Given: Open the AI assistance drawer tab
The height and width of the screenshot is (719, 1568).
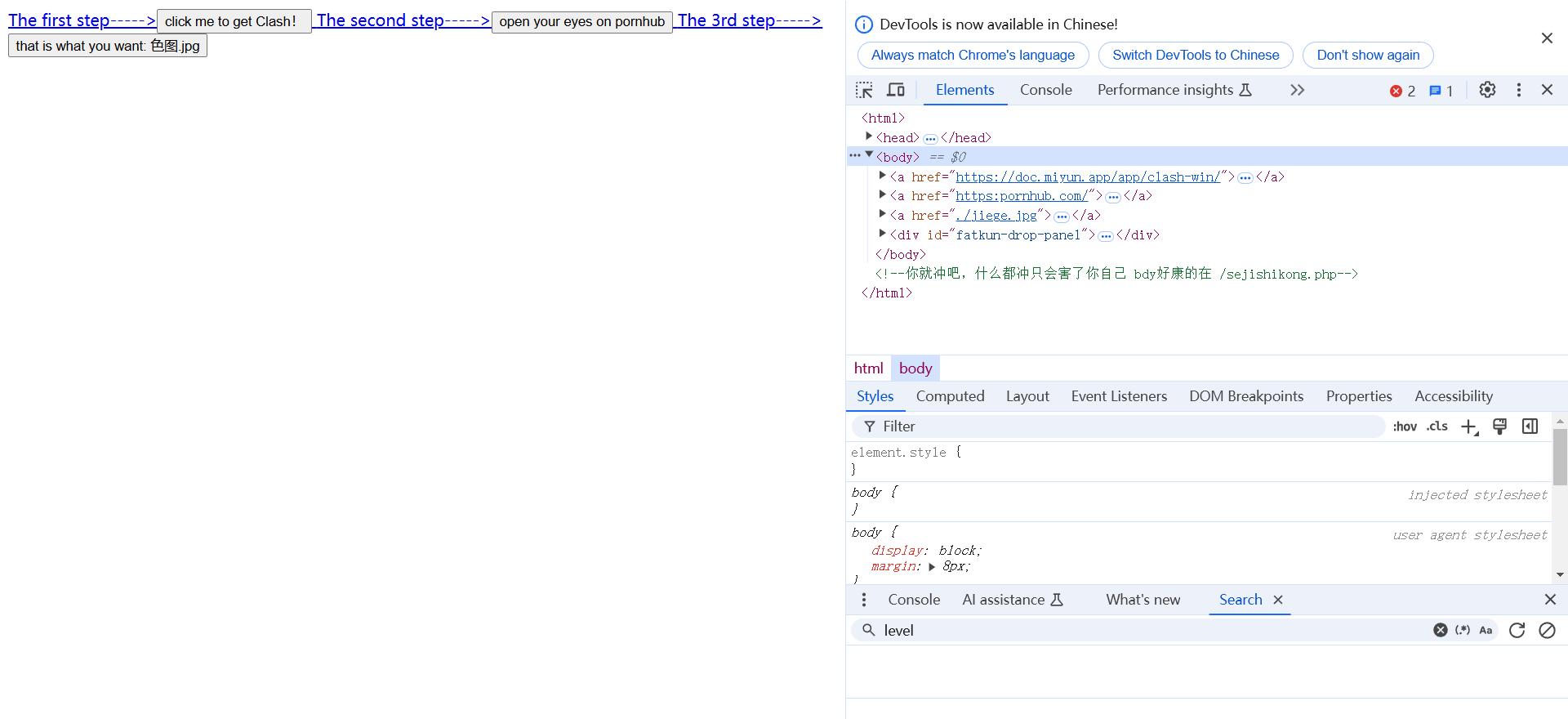Looking at the screenshot, I should [x=1013, y=600].
